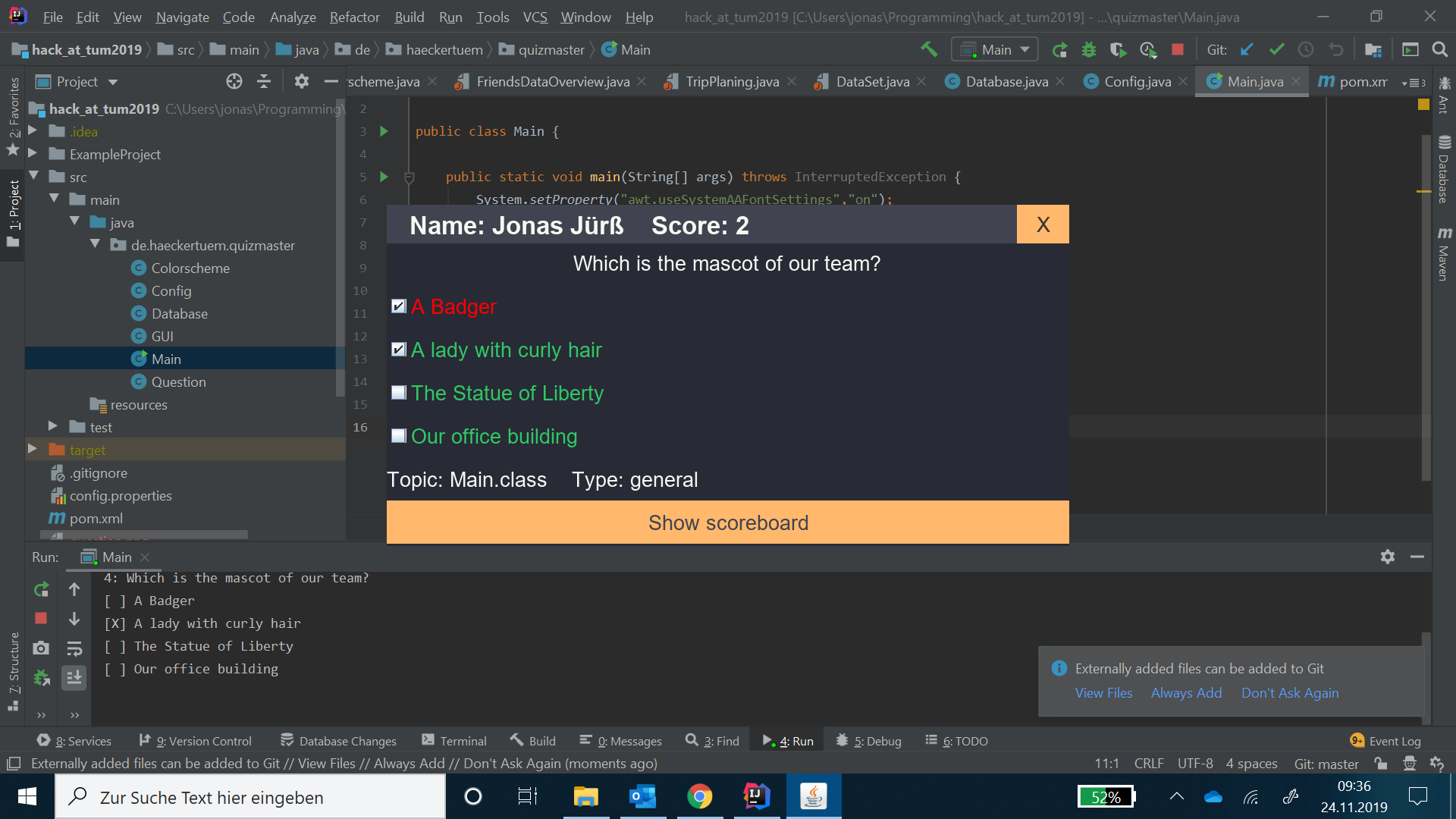Open Run panel settings gear

[x=1388, y=557]
